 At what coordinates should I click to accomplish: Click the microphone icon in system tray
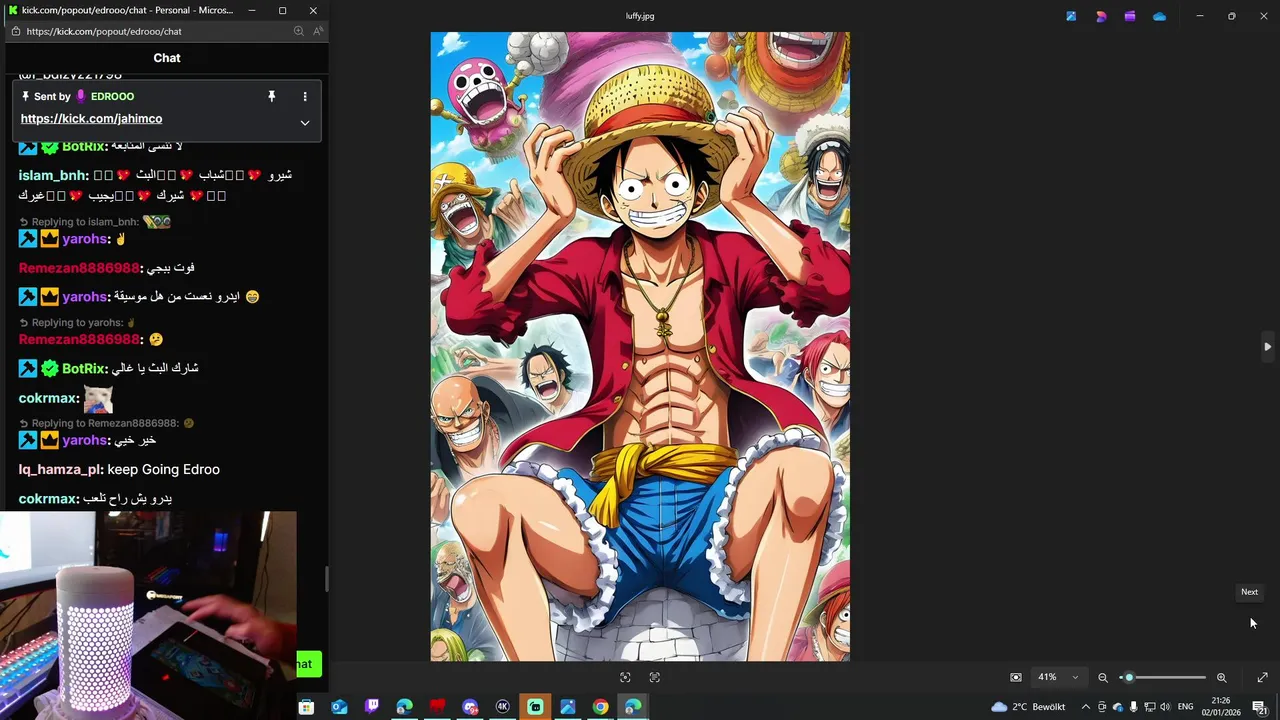[1133, 707]
